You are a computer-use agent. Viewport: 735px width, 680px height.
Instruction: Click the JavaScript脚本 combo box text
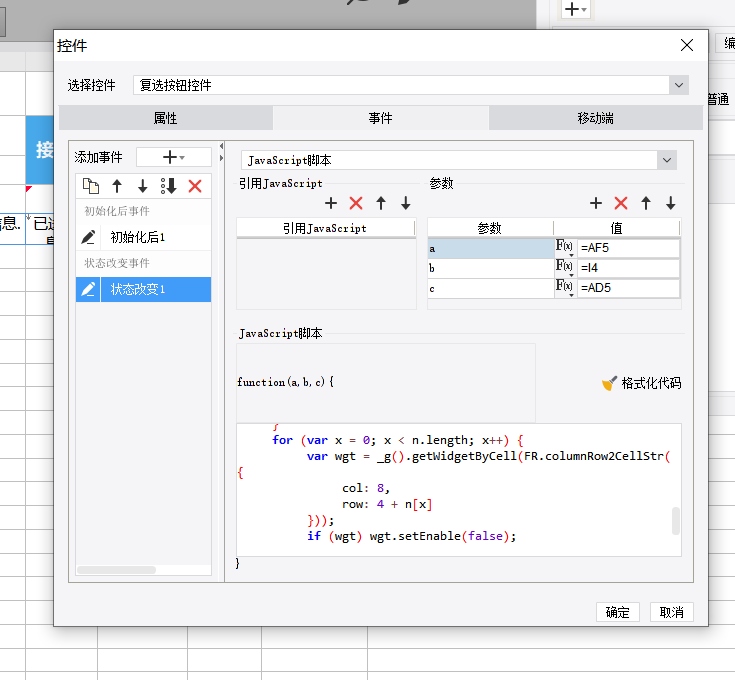click(x=290, y=160)
